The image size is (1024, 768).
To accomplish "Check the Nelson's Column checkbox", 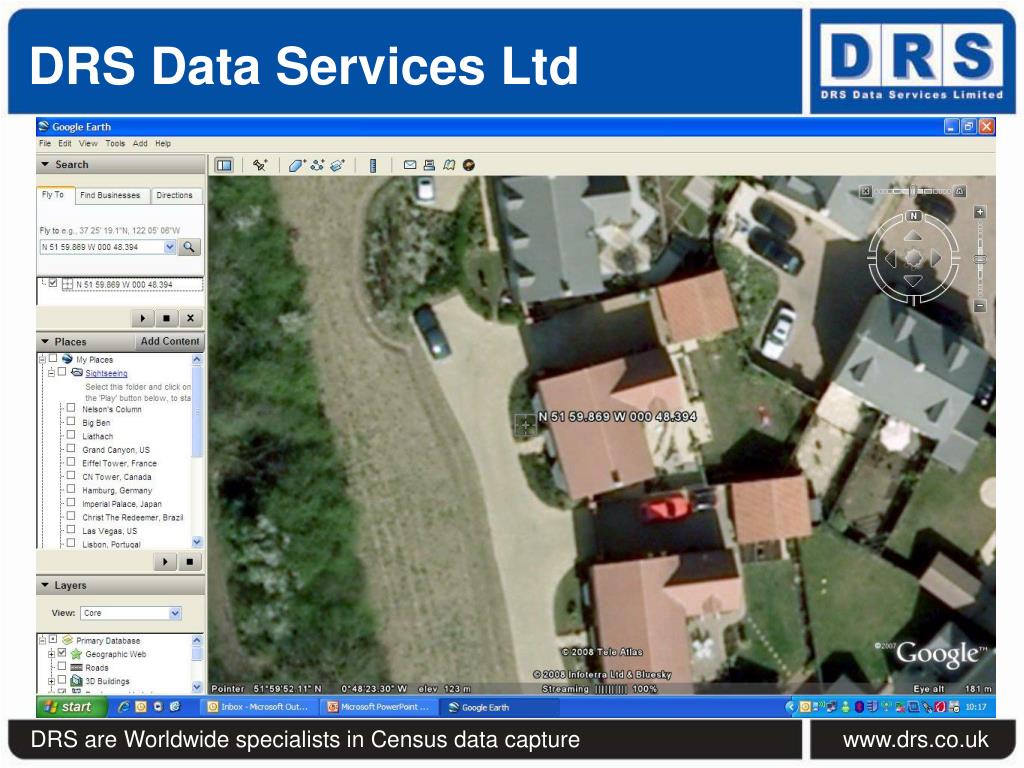I will pyautogui.click(x=71, y=408).
